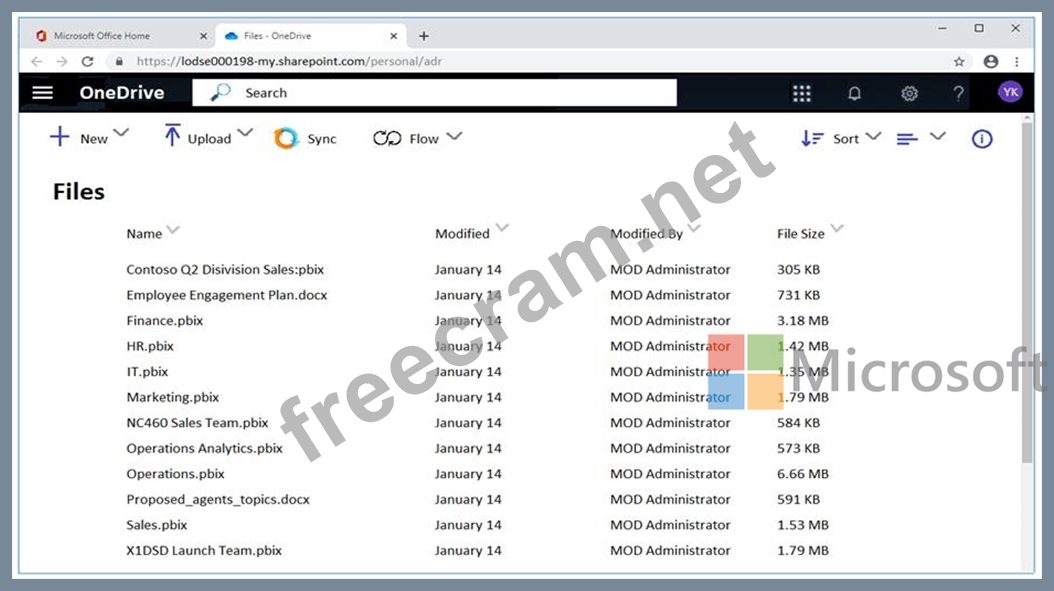The image size is (1054, 591).
Task: Click the browser address bar URL
Action: (290, 61)
